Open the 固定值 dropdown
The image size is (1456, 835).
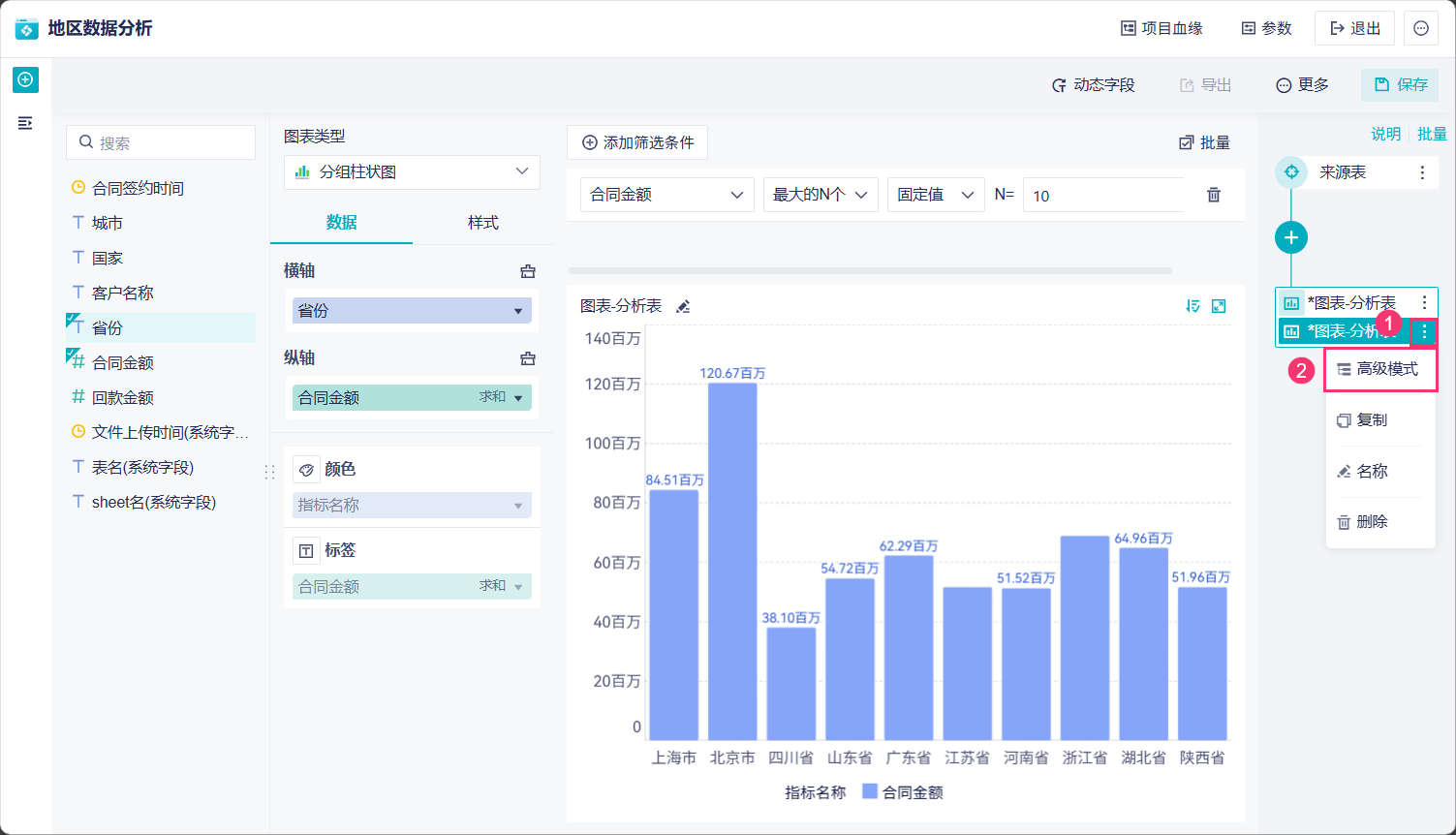(x=935, y=195)
